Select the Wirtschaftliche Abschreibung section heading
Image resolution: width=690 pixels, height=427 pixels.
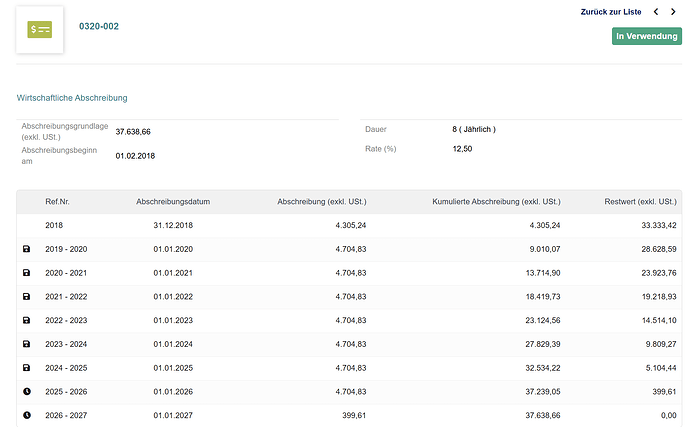click(x=72, y=98)
